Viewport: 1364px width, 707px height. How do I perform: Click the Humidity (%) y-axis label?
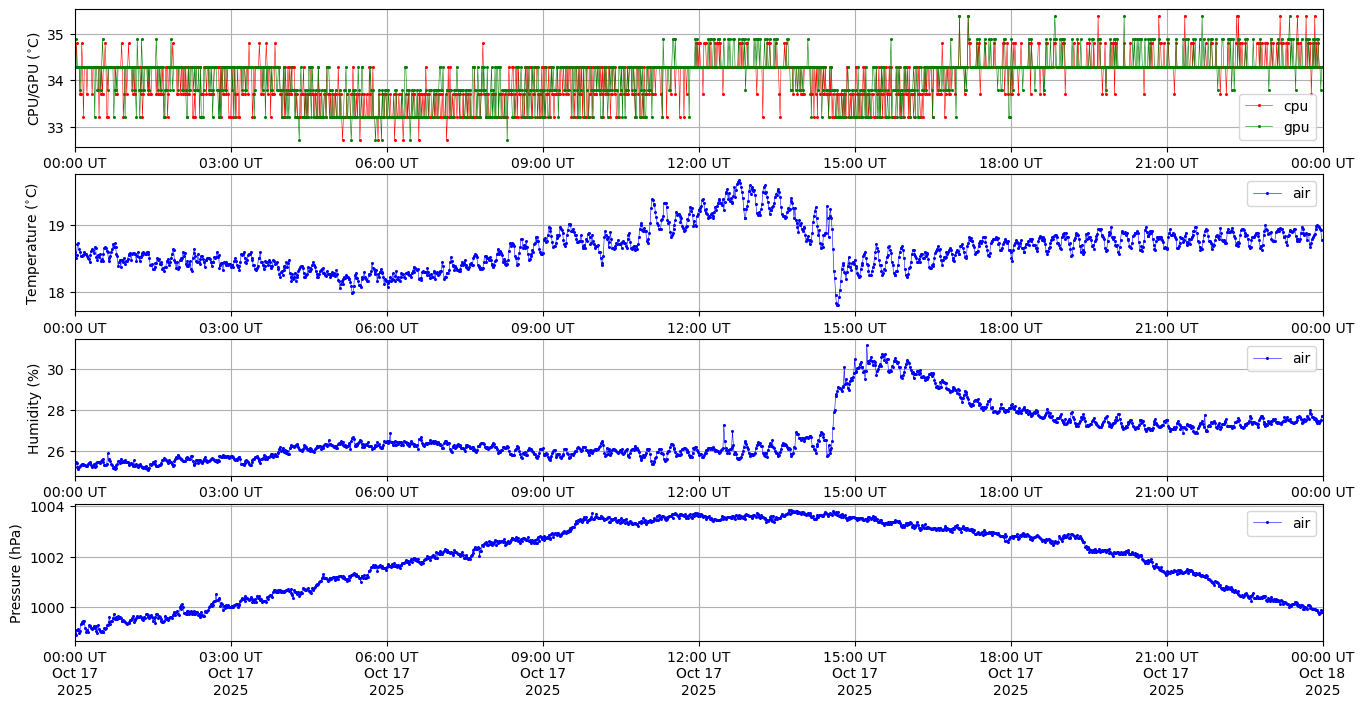click(33, 408)
